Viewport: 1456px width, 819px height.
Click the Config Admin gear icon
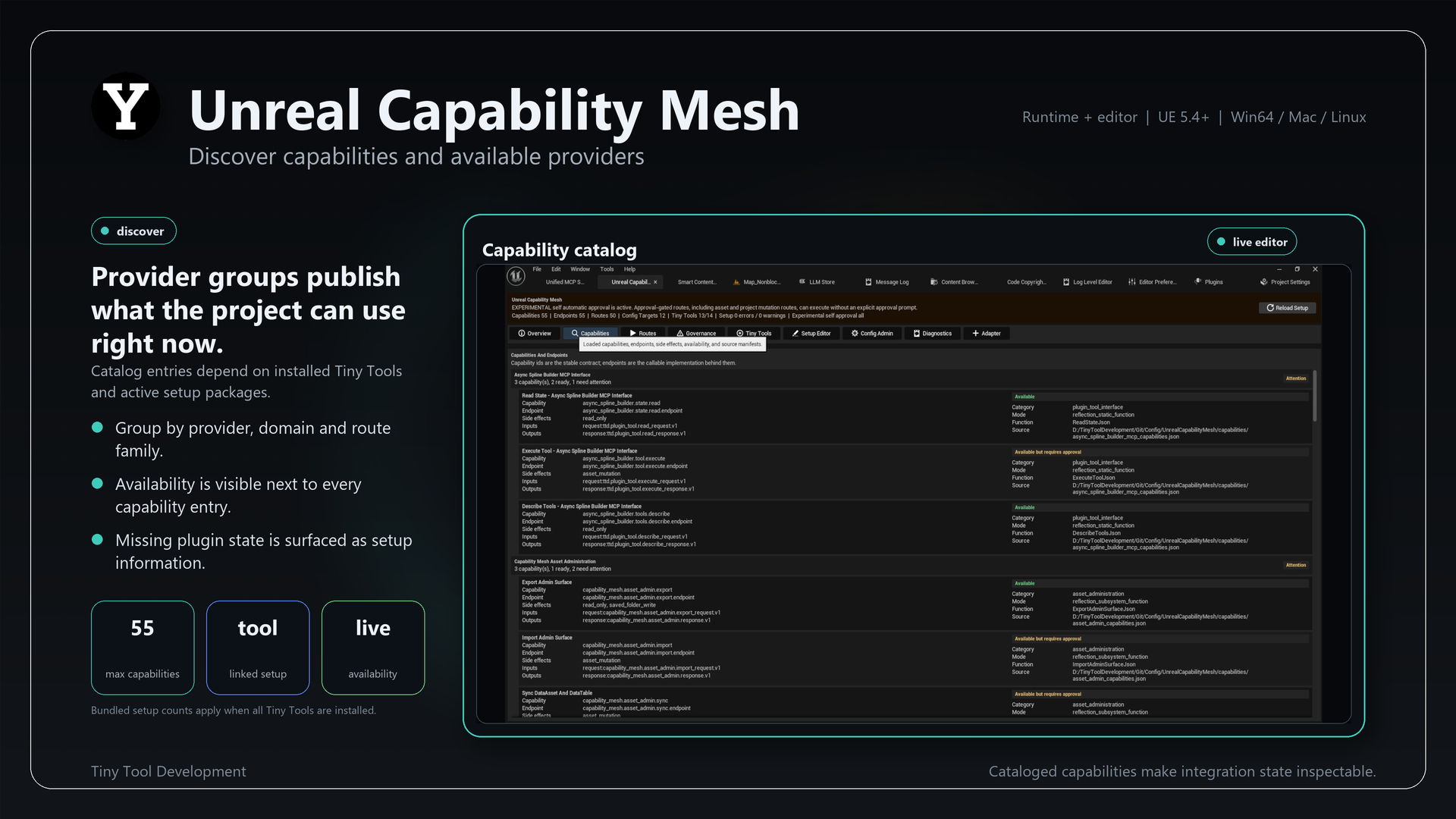point(855,334)
